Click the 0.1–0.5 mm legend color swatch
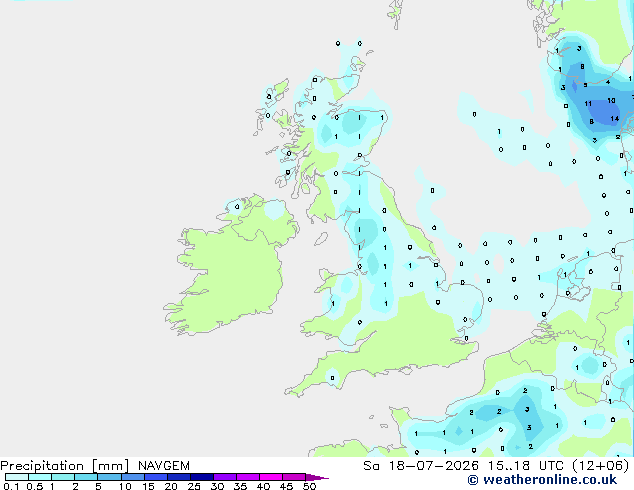Screen dimensions: 634x490 (17, 477)
